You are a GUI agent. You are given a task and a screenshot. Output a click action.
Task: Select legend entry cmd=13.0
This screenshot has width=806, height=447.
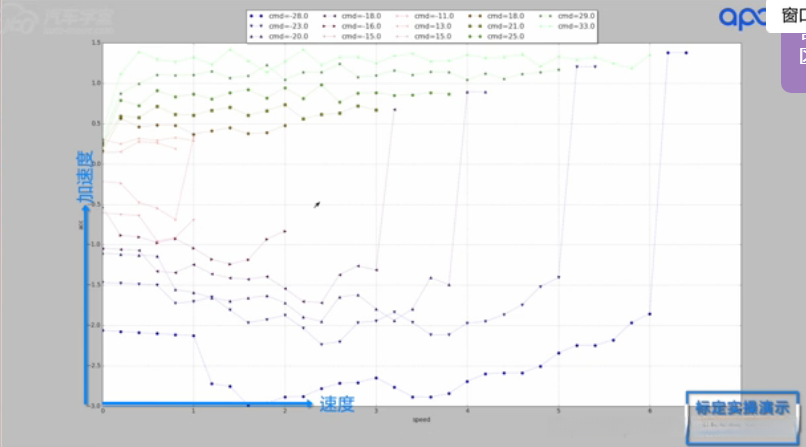click(x=424, y=26)
